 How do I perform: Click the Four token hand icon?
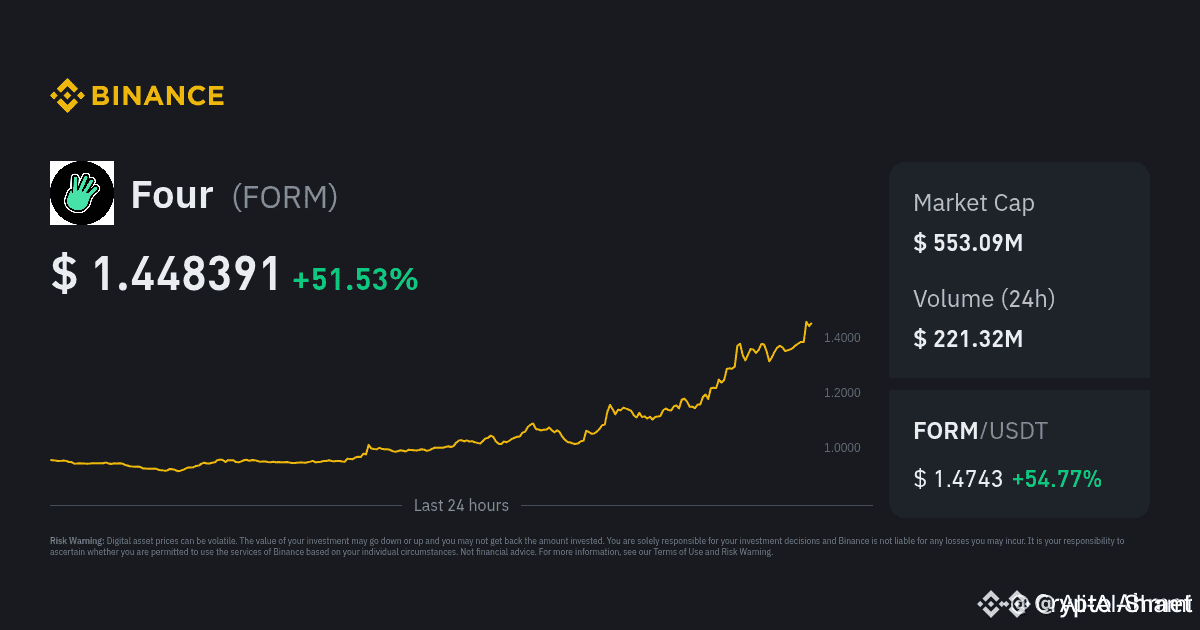coord(82,193)
